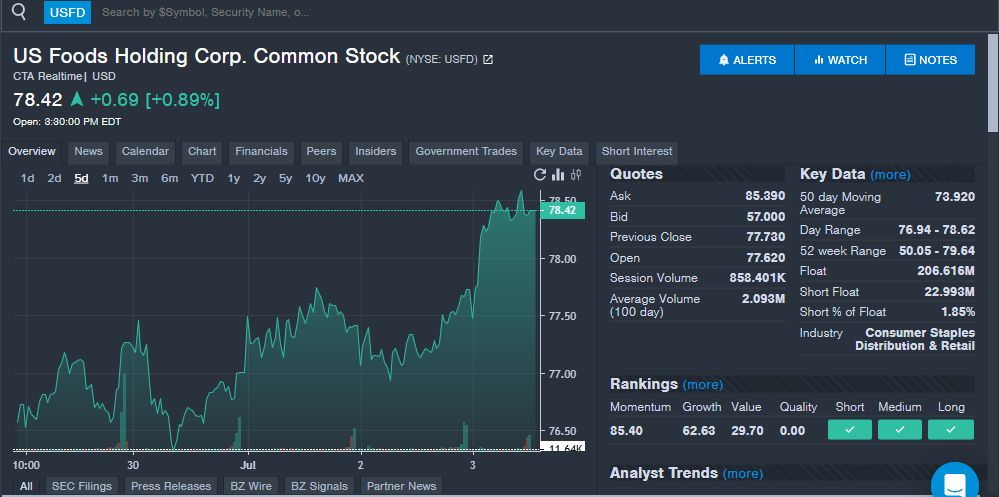Switch to the bar chart type icon
999x497 pixels.
(558, 175)
